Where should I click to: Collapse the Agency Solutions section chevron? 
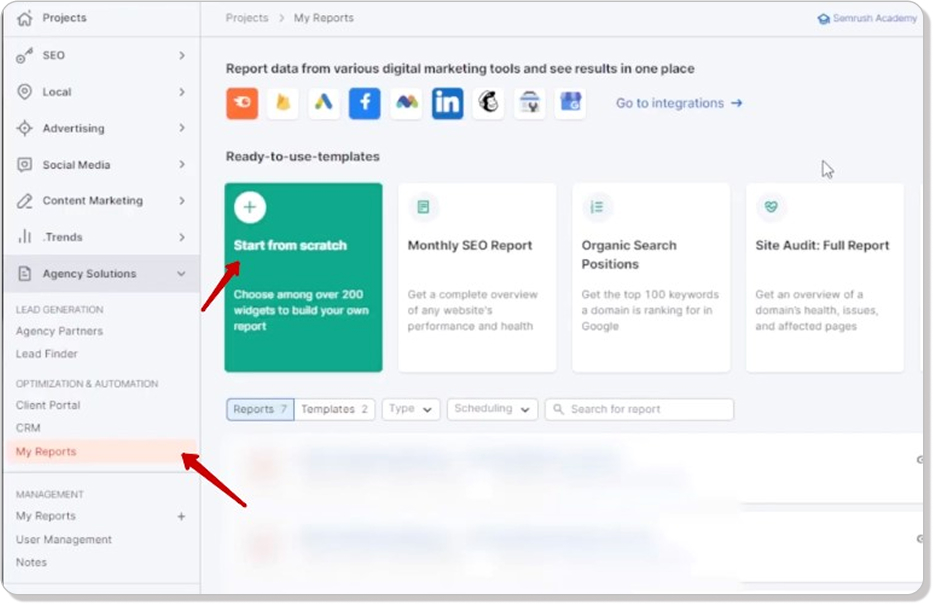tap(181, 274)
